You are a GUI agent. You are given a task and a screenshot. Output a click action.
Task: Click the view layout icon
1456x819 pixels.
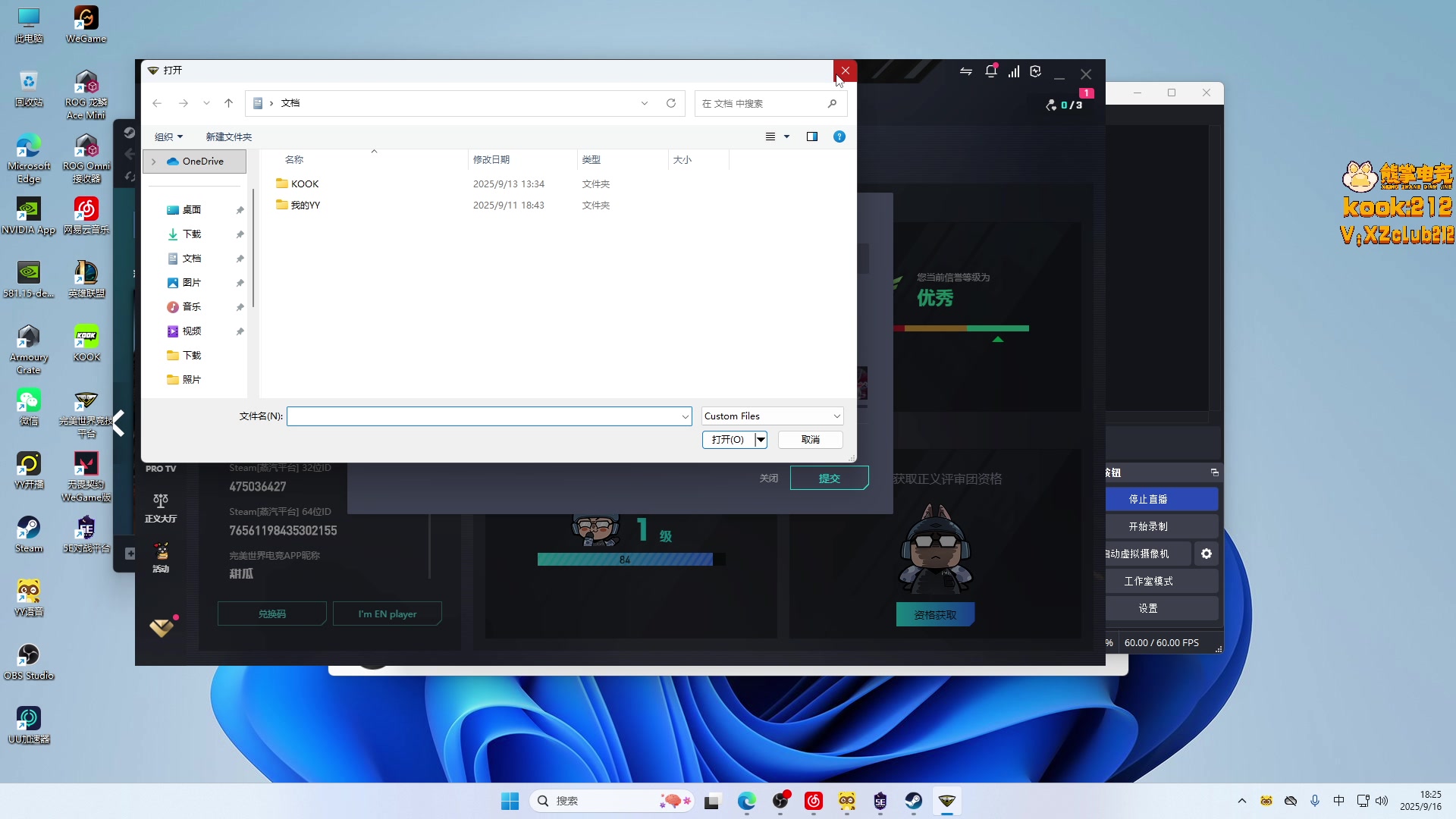click(x=770, y=136)
